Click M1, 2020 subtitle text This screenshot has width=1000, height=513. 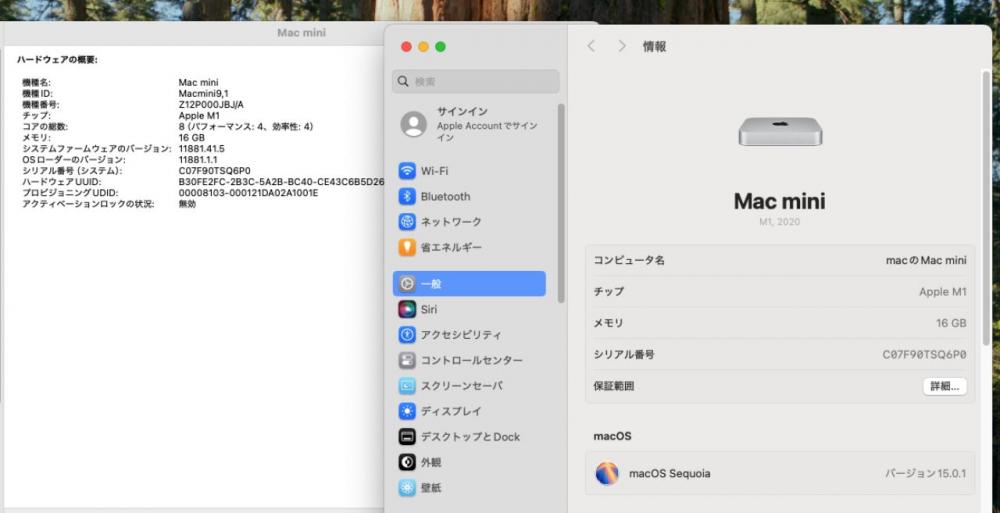coord(779,222)
